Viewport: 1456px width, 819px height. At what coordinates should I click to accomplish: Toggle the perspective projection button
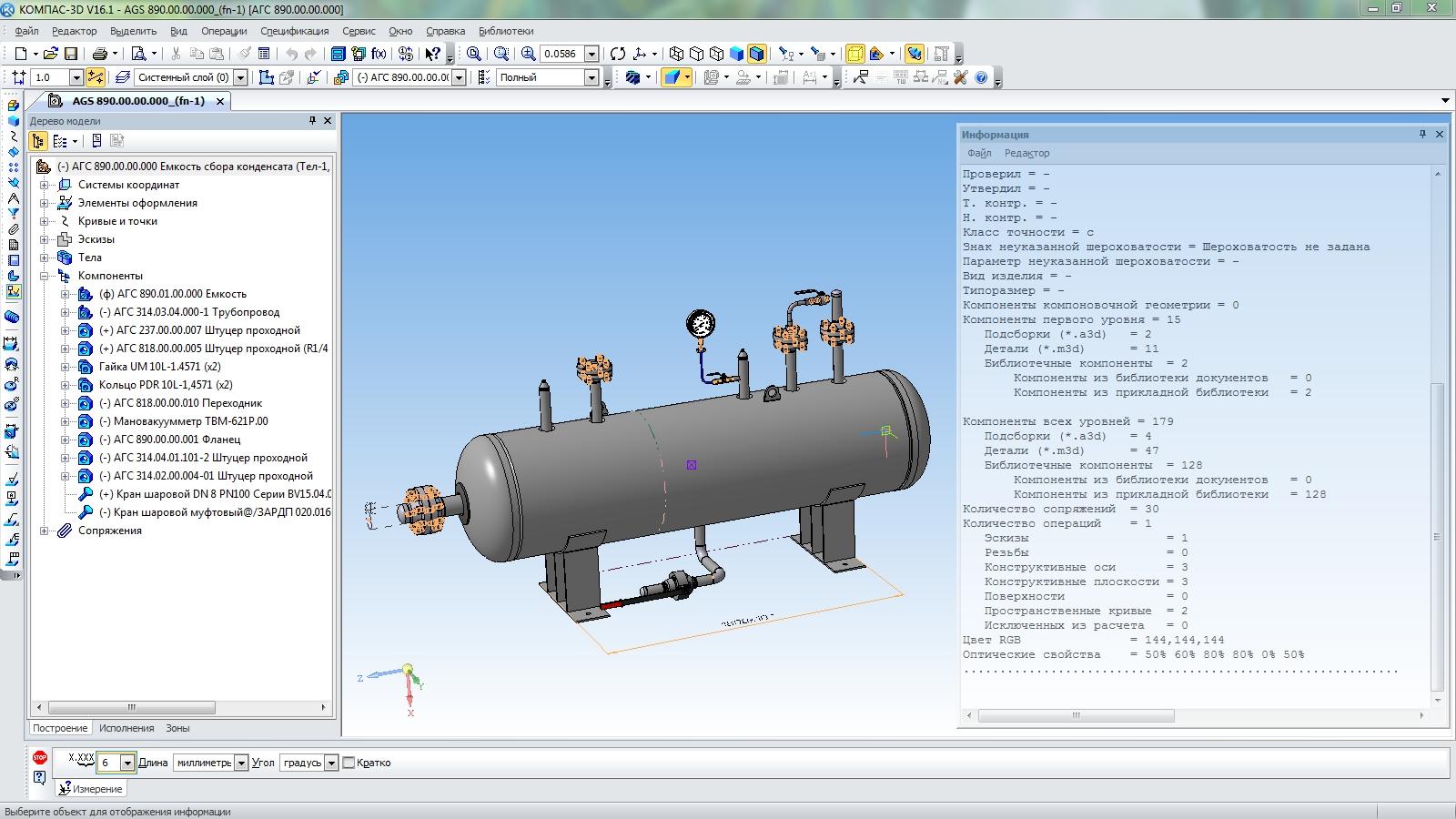(x=854, y=54)
